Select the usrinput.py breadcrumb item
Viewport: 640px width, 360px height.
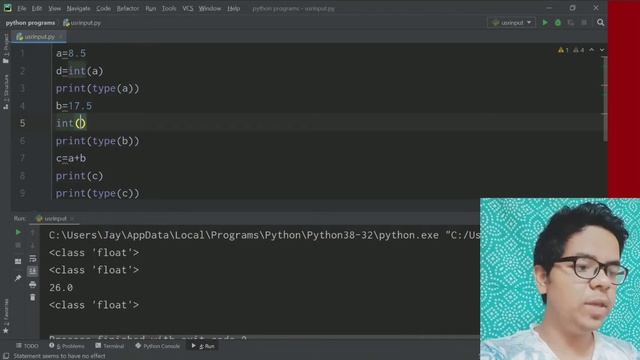coord(82,23)
